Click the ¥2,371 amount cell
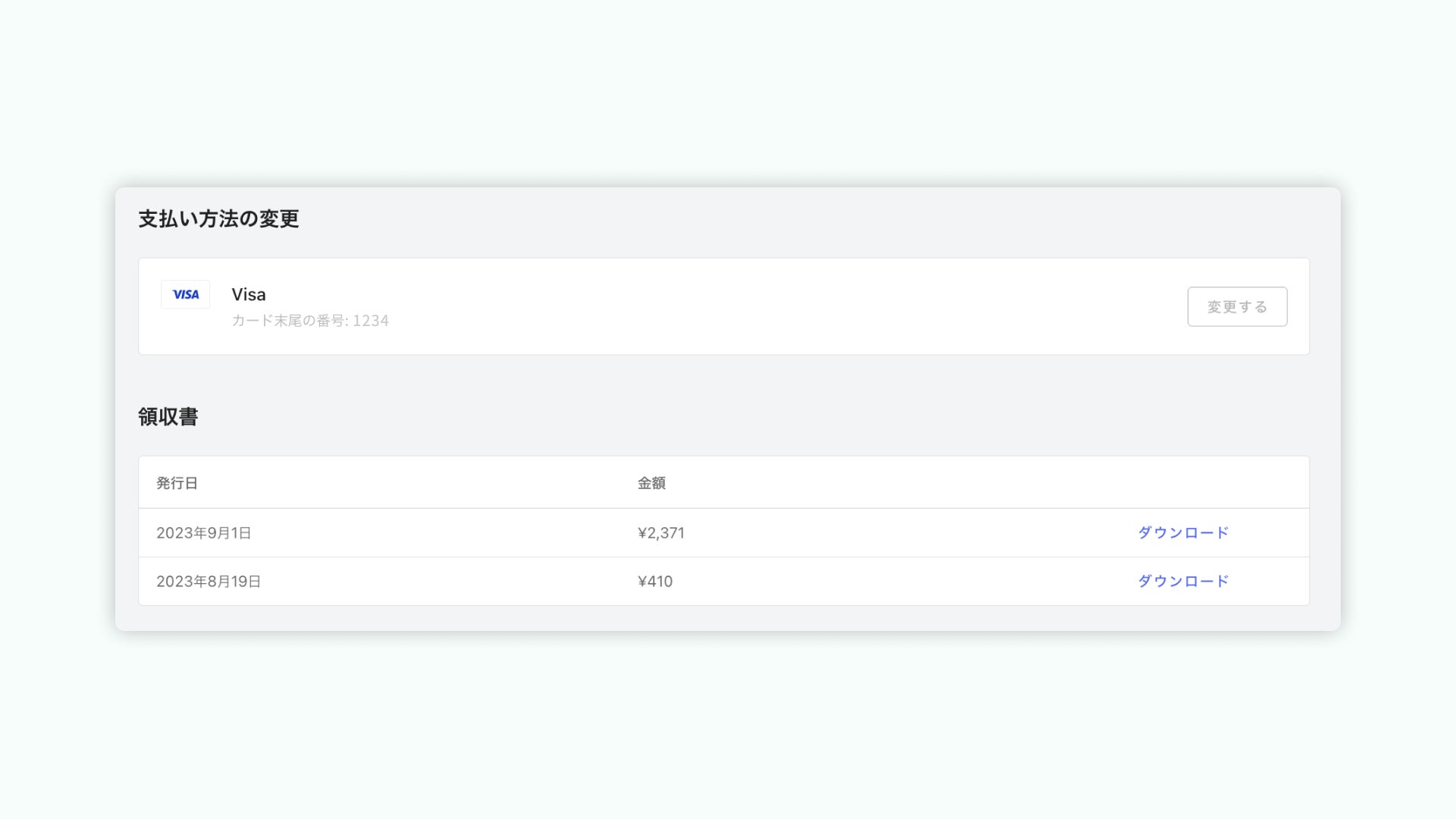 (661, 533)
